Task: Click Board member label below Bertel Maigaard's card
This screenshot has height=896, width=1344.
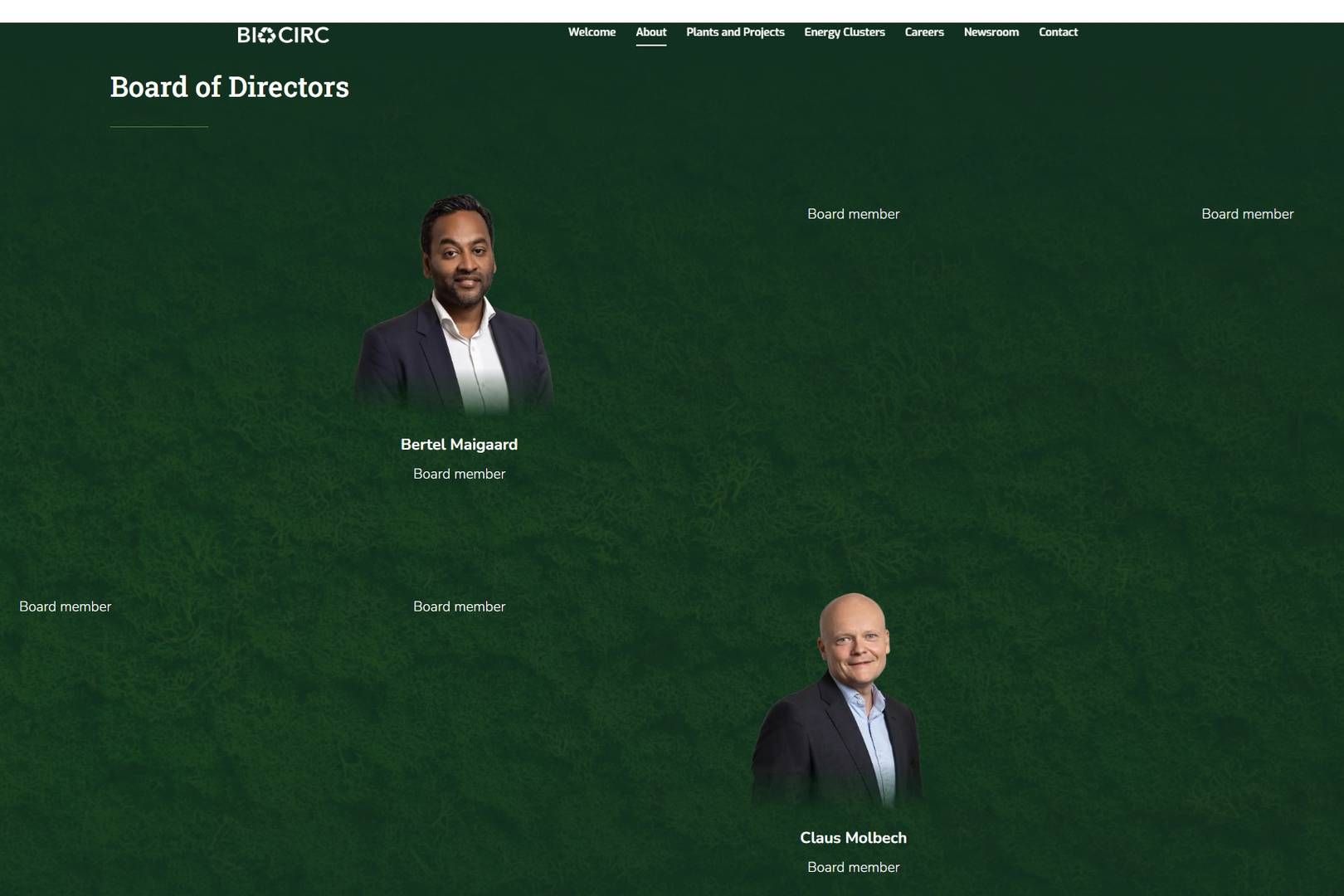Action: [x=459, y=606]
